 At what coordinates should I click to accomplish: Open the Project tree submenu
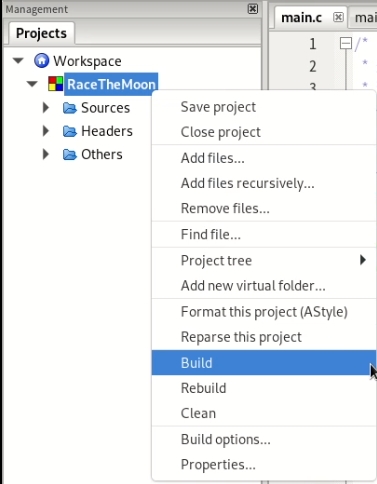[264, 260]
